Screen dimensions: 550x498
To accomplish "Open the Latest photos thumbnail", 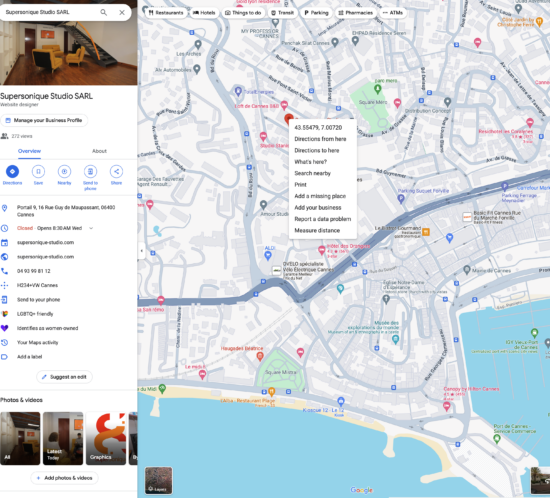I will pyautogui.click(x=63, y=438).
